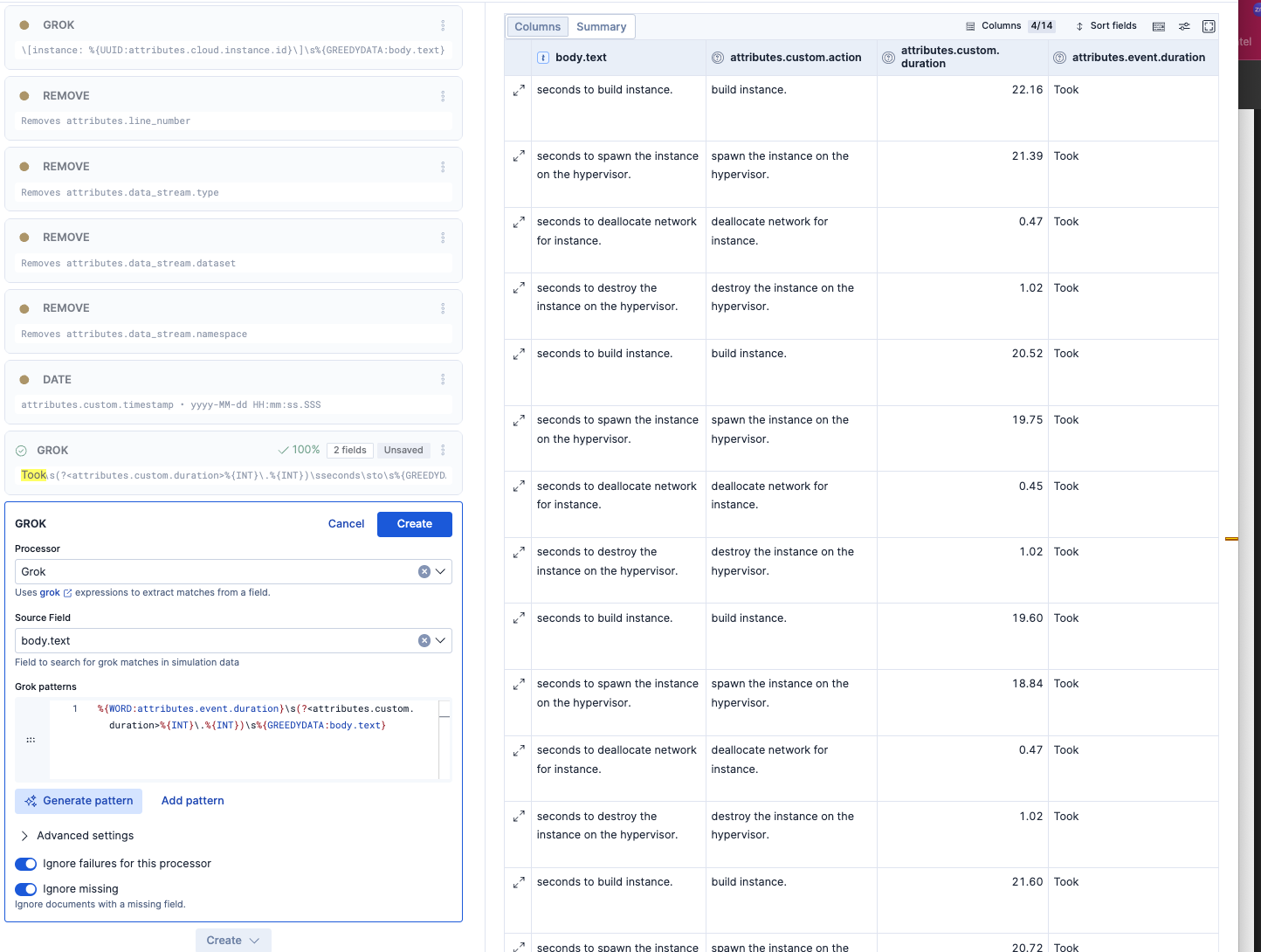Click in the Grok patterns code editor
Screen dimensions: 1261x952
coord(245,739)
